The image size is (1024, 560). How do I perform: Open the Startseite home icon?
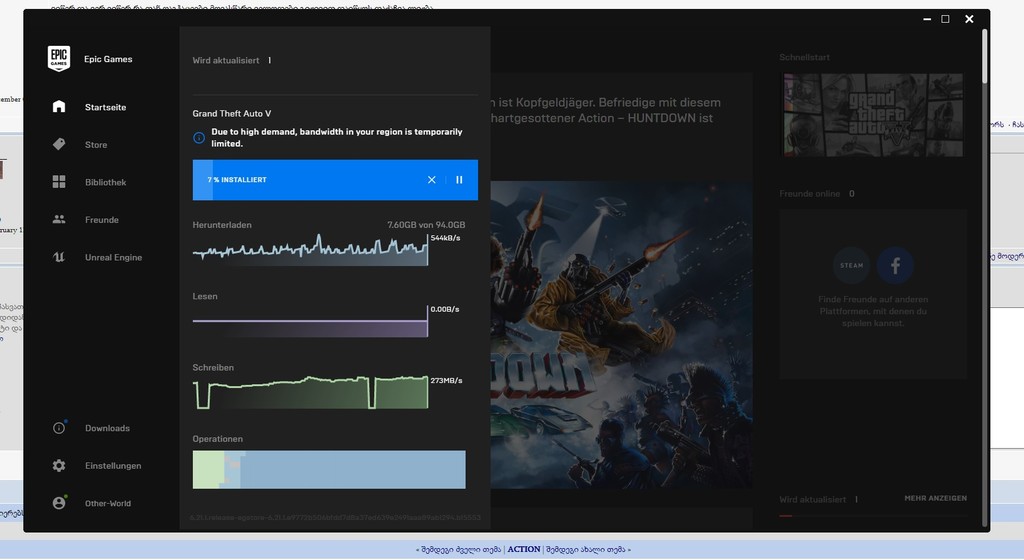(59, 106)
